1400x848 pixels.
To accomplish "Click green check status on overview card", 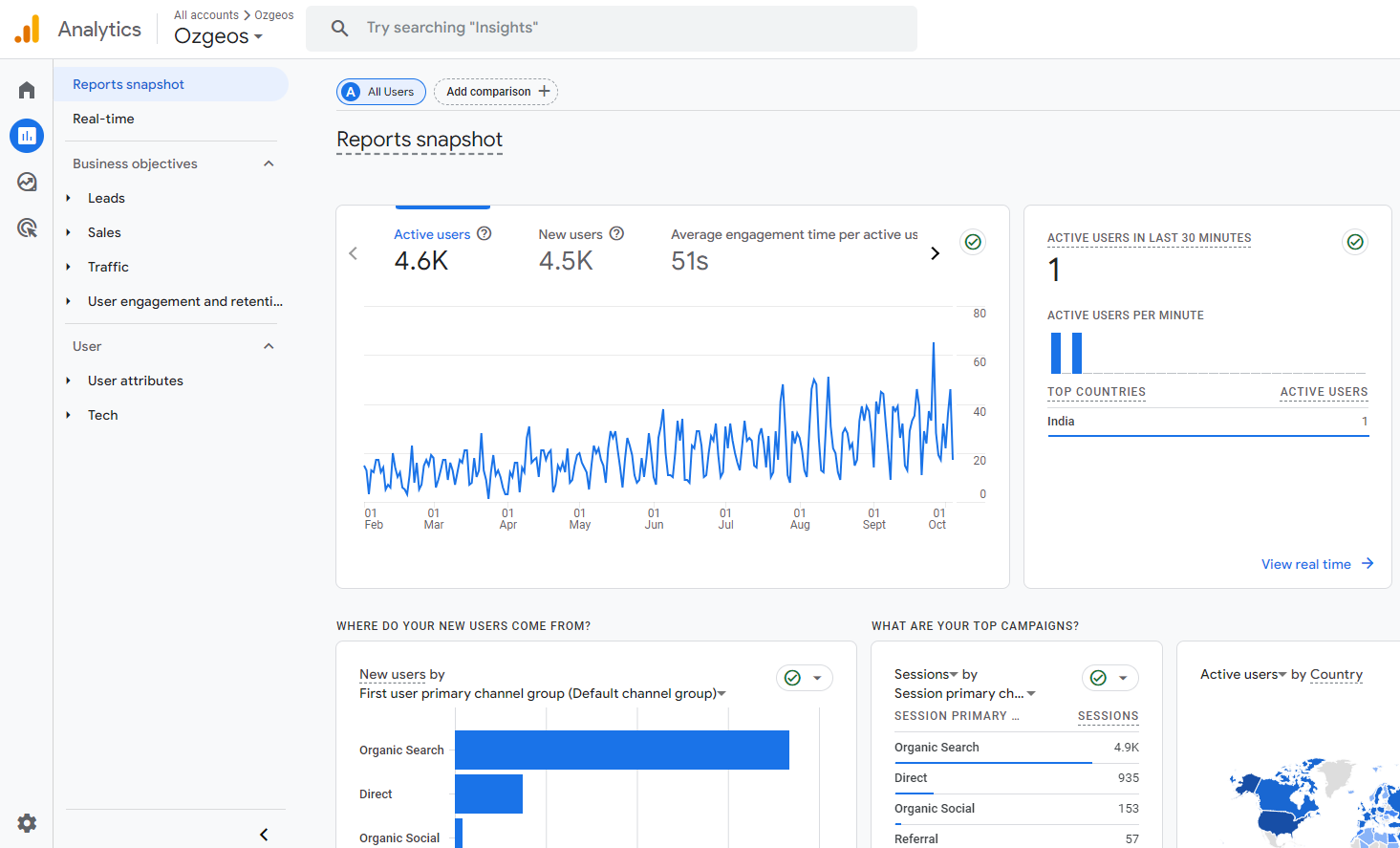I will coord(973,242).
